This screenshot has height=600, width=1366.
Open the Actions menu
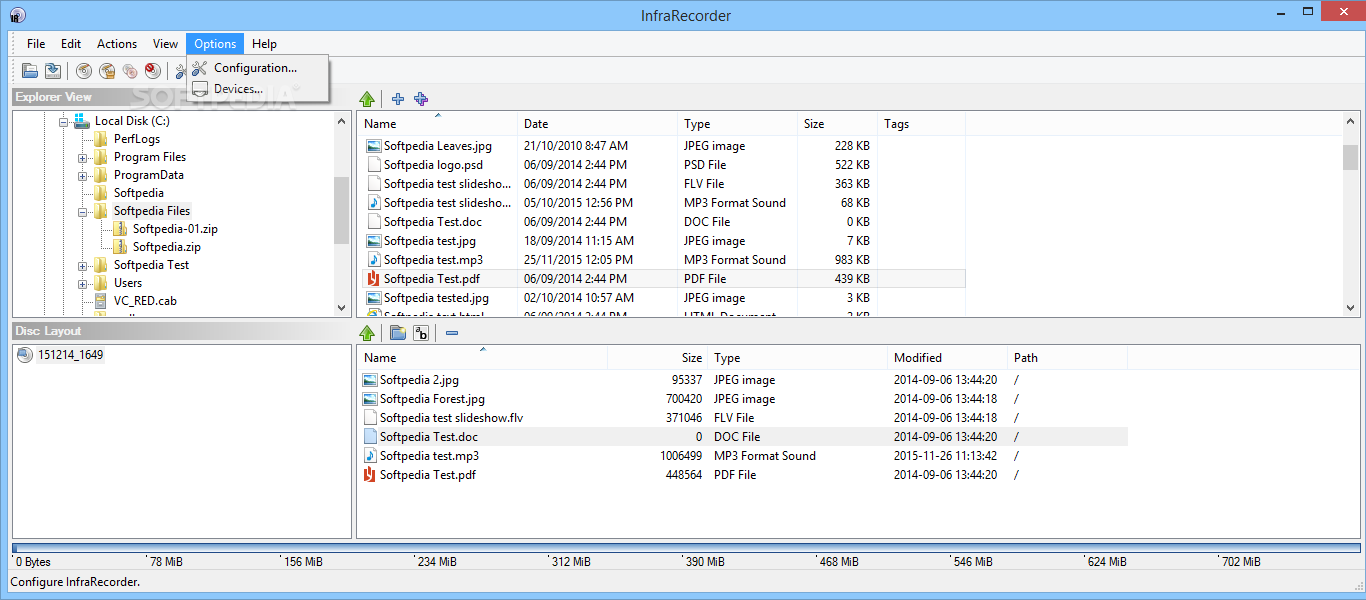[117, 43]
